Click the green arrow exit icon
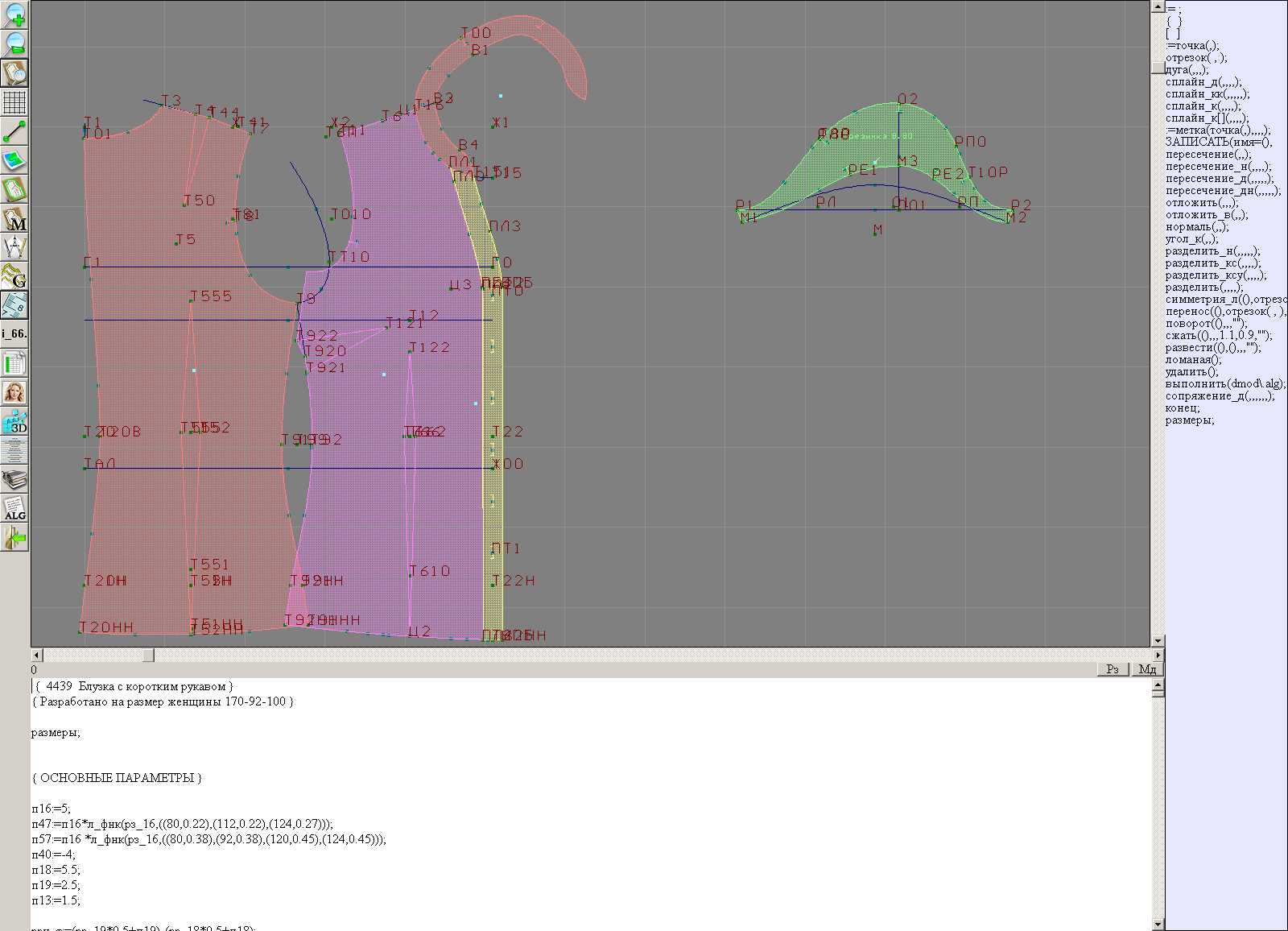The width and height of the screenshot is (1288, 931). (14, 537)
